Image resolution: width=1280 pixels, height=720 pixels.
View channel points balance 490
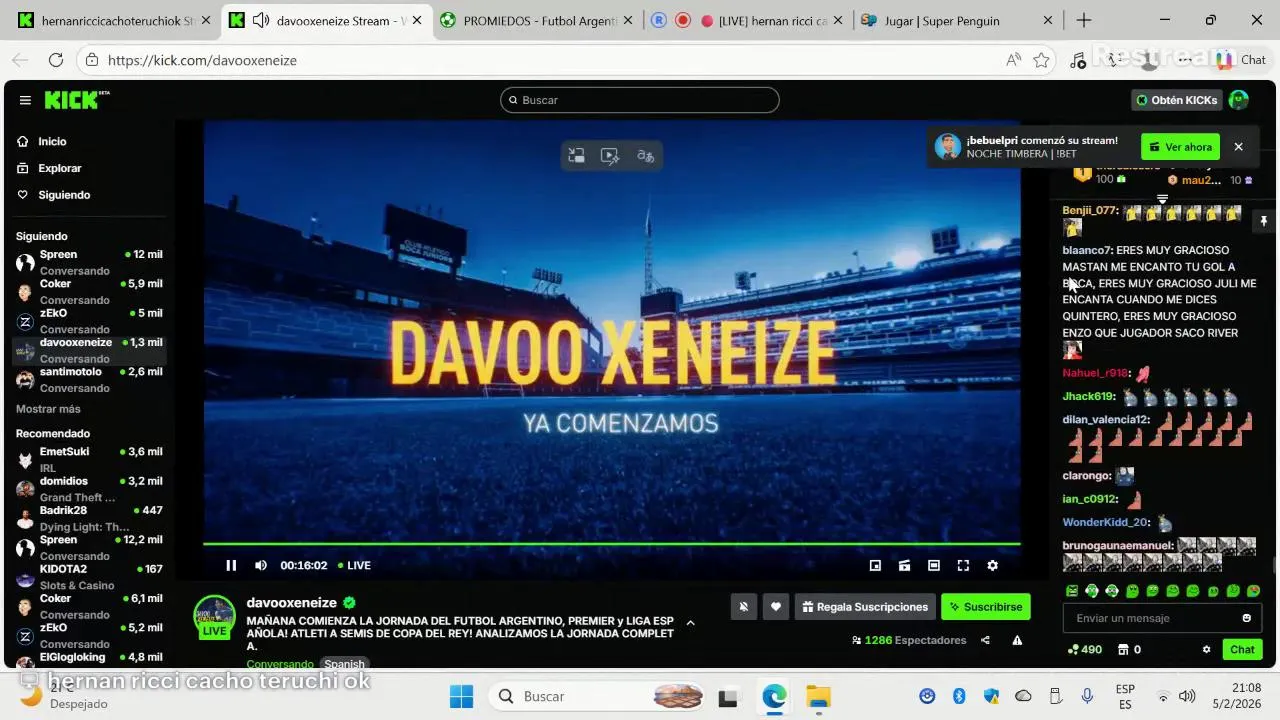[x=1084, y=649]
